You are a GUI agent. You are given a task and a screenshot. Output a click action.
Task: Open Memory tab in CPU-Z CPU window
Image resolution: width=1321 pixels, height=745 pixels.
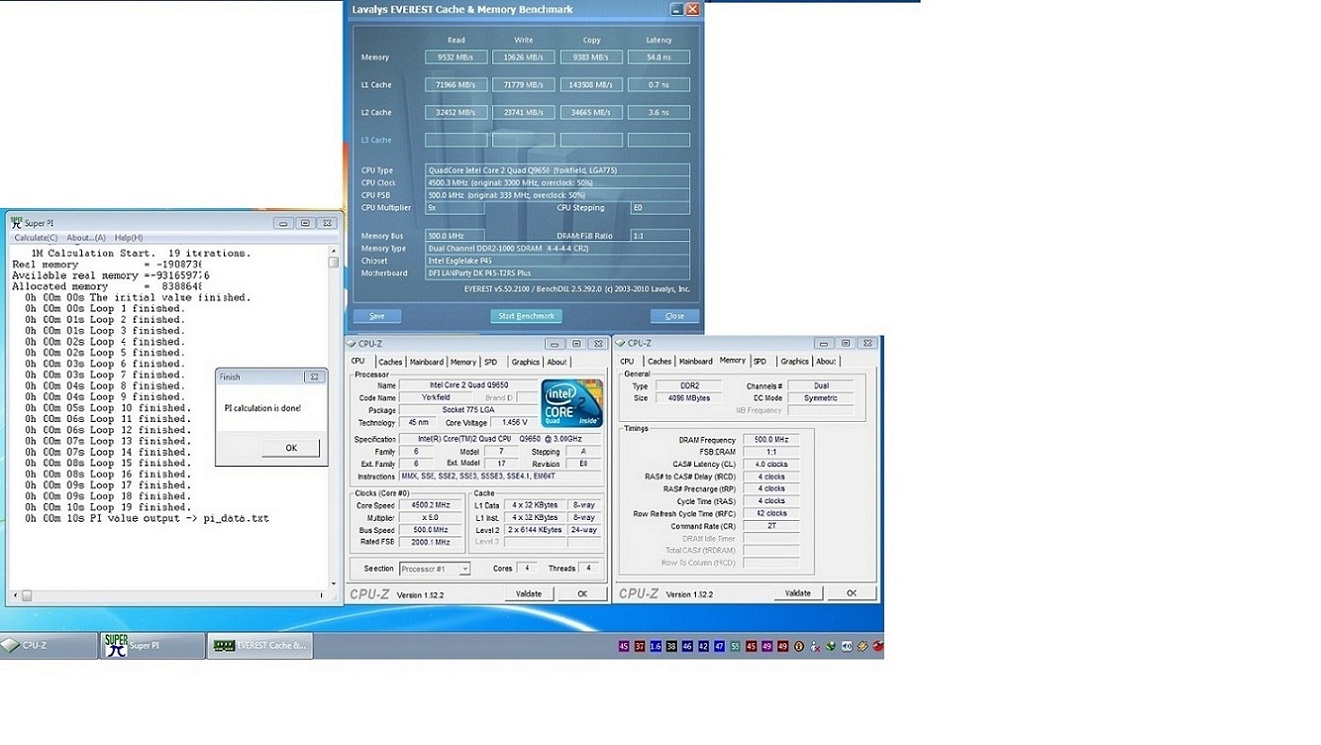(463, 362)
